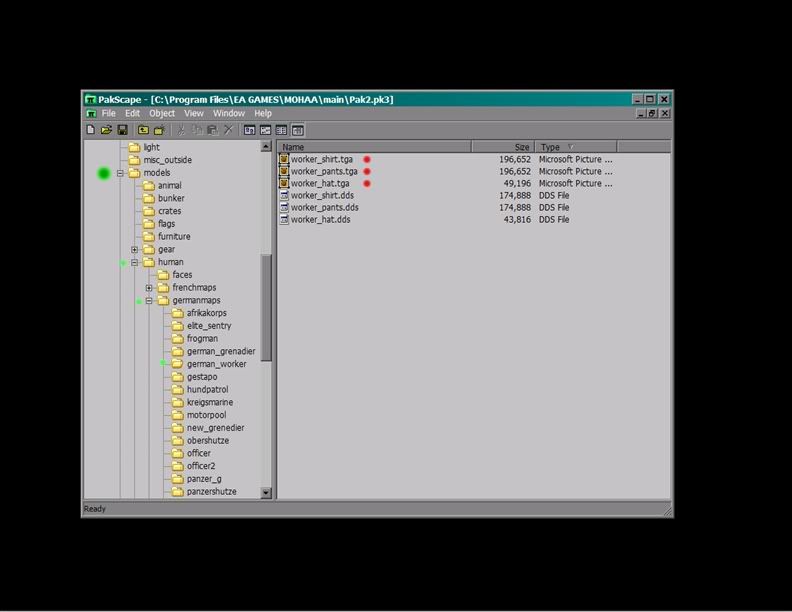Select the panzer_g folder
This screenshot has height=612, width=792.
[x=204, y=479]
